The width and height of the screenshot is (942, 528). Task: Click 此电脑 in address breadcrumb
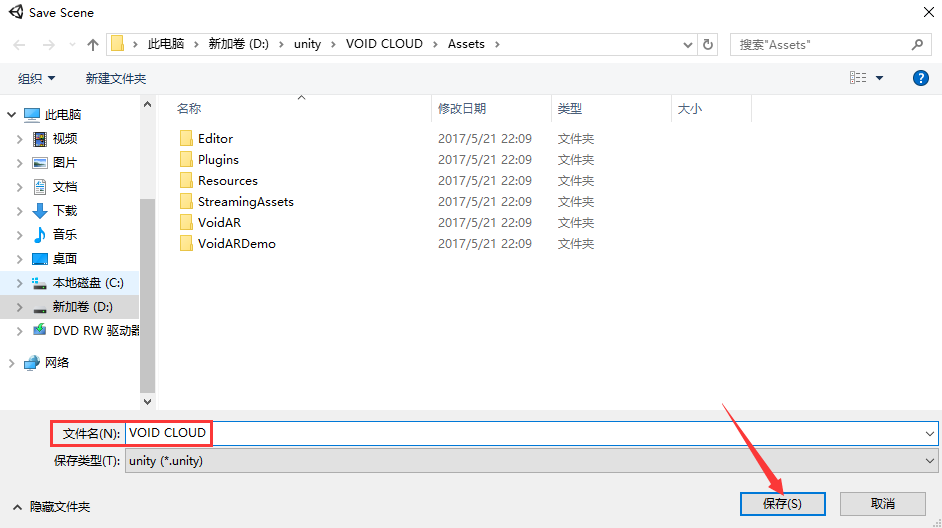click(166, 44)
